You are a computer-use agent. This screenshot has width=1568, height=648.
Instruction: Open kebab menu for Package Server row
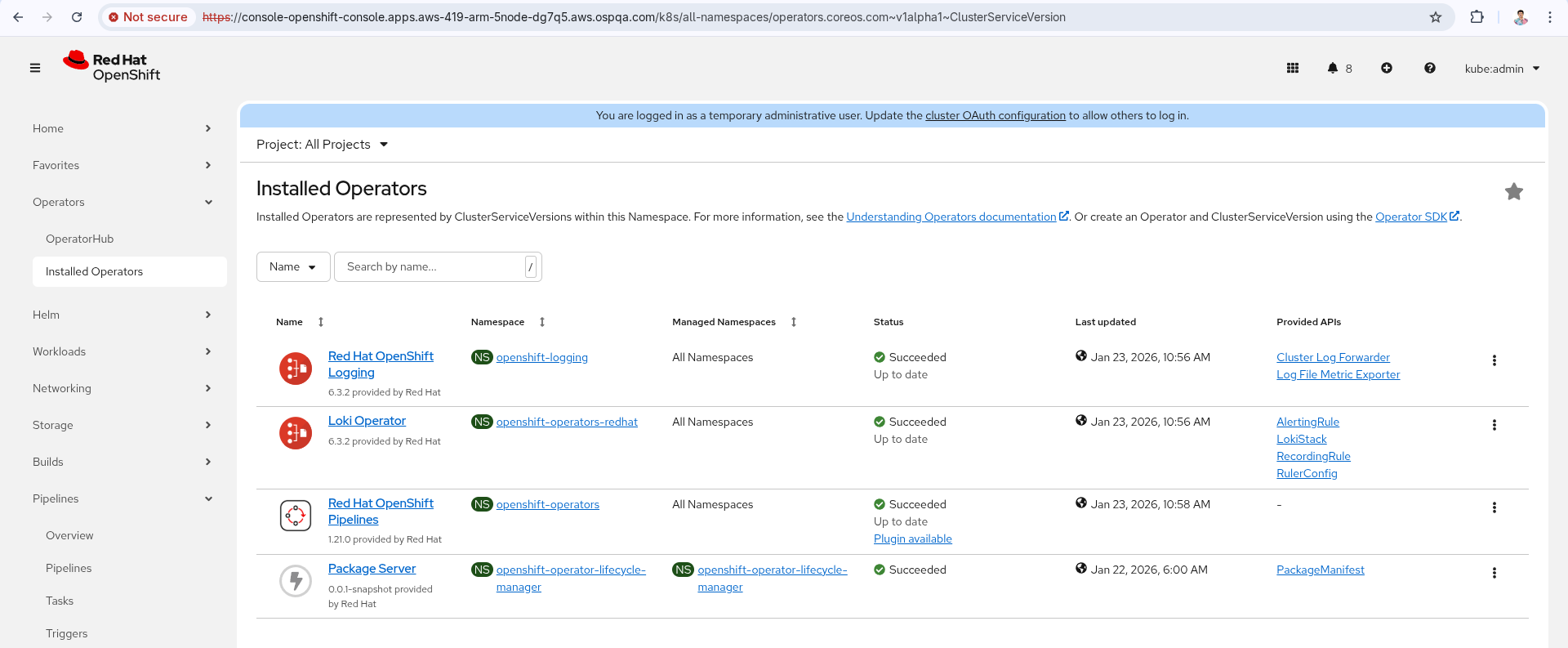[x=1494, y=573]
